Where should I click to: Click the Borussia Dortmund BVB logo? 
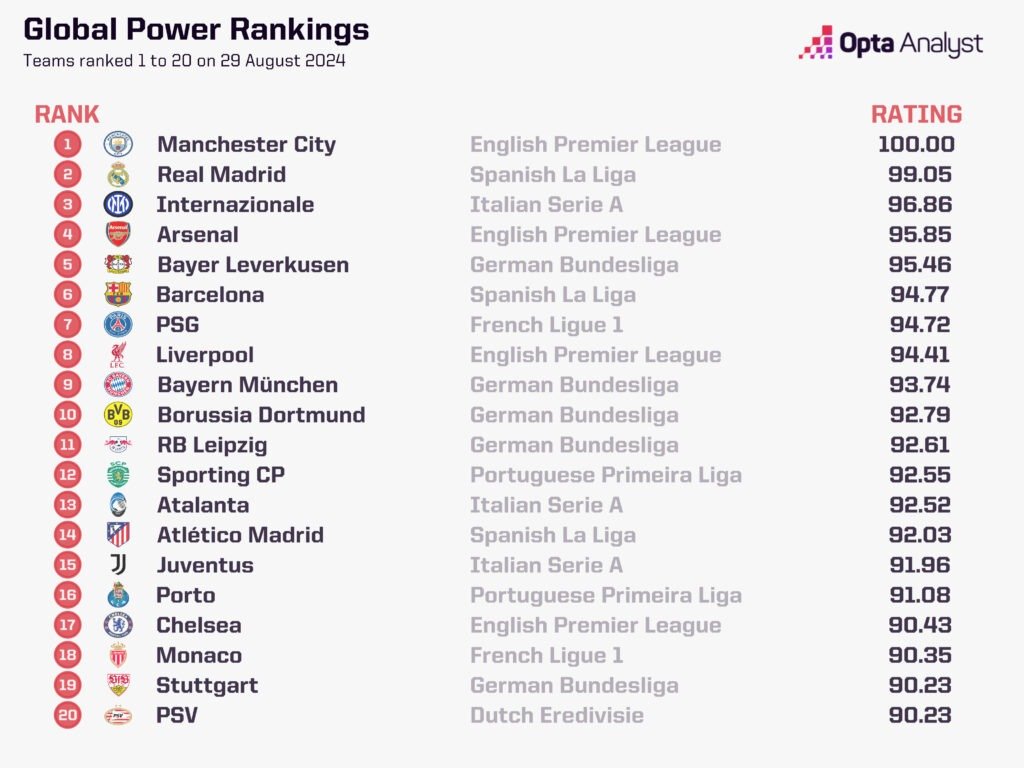pos(118,415)
